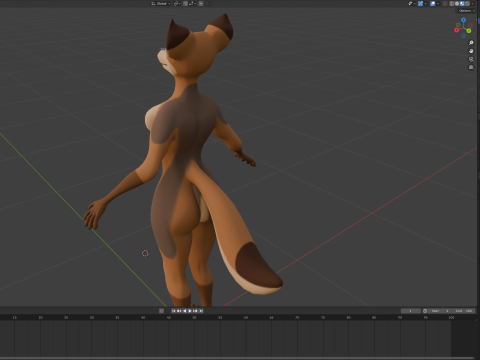480x360 pixels.
Task: Toggle viewport overlays
Action: [433, 3]
